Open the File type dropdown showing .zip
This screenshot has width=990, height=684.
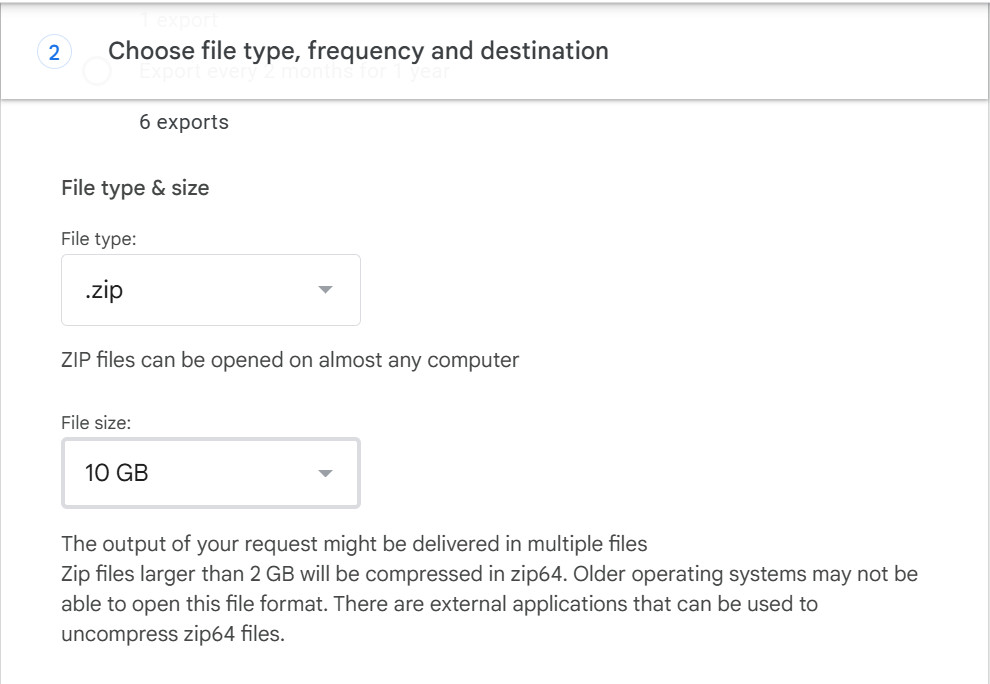210,290
